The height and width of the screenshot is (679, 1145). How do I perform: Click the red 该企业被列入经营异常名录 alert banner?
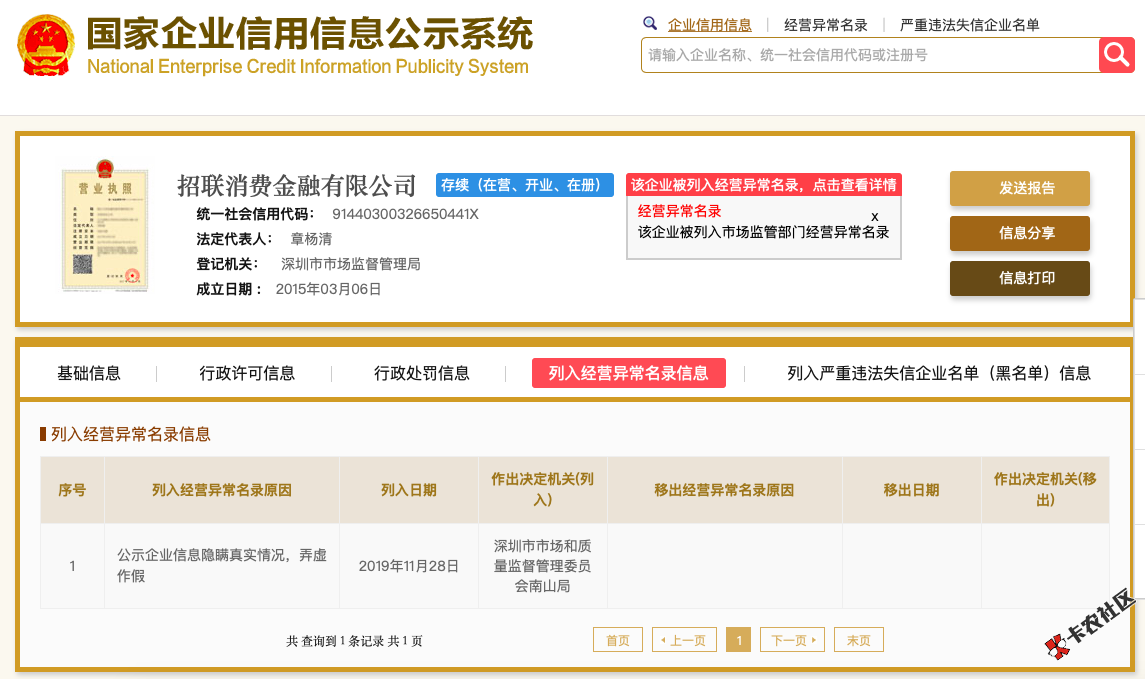[764, 185]
